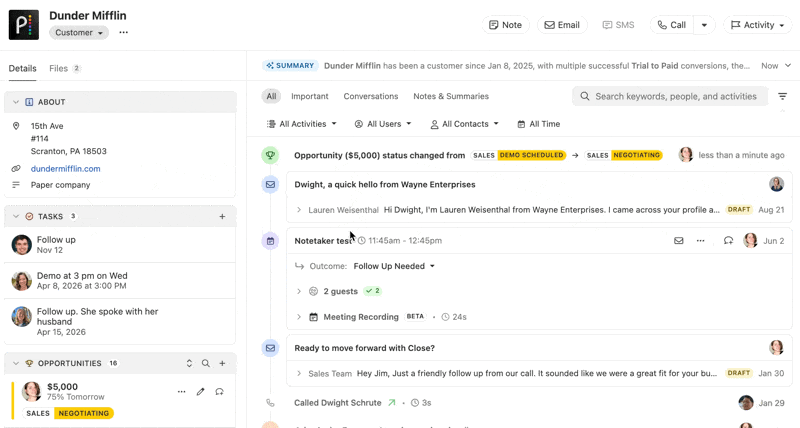The height and width of the screenshot is (428, 800).
Task: Open the Call options dropdown arrow
Action: (704, 25)
